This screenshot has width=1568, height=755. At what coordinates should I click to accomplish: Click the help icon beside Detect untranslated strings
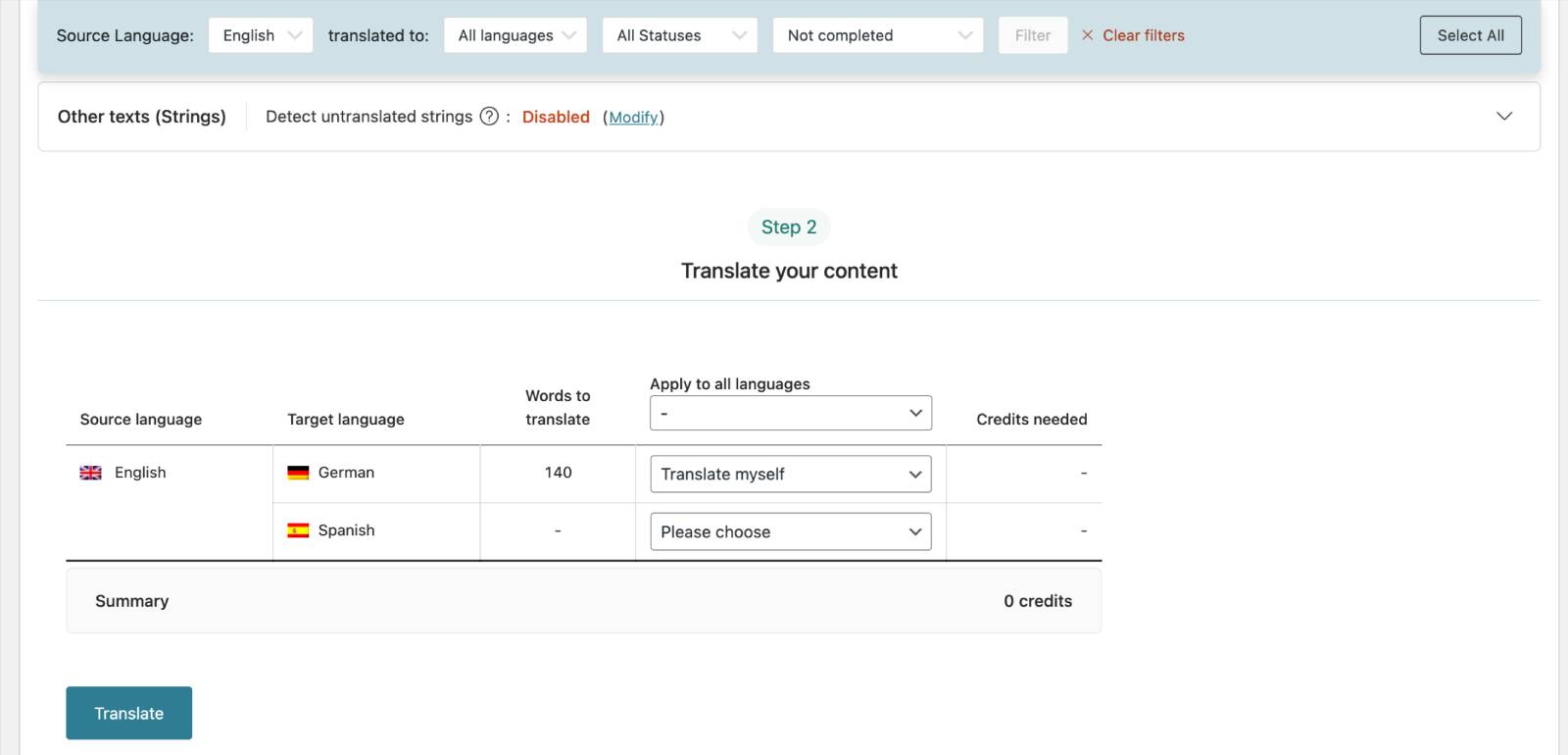[489, 117]
